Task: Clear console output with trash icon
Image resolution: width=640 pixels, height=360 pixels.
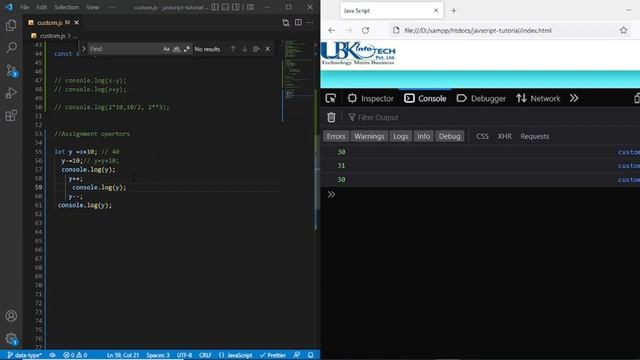Action: [331, 118]
